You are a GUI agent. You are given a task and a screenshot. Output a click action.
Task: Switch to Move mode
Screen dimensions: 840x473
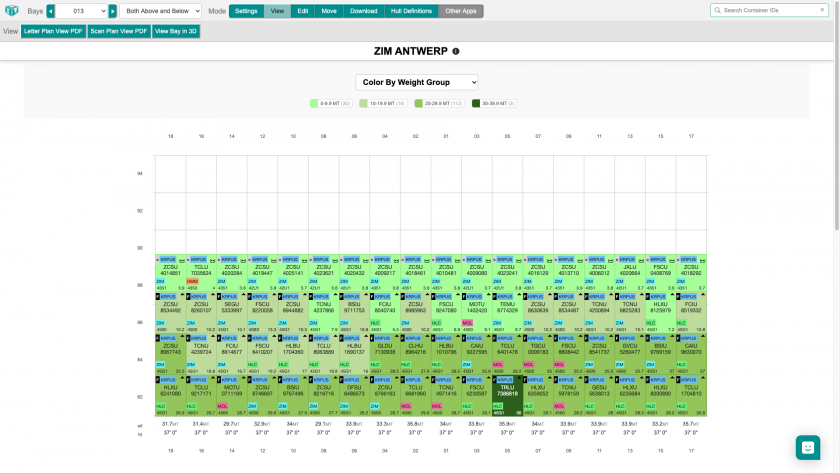point(329,11)
